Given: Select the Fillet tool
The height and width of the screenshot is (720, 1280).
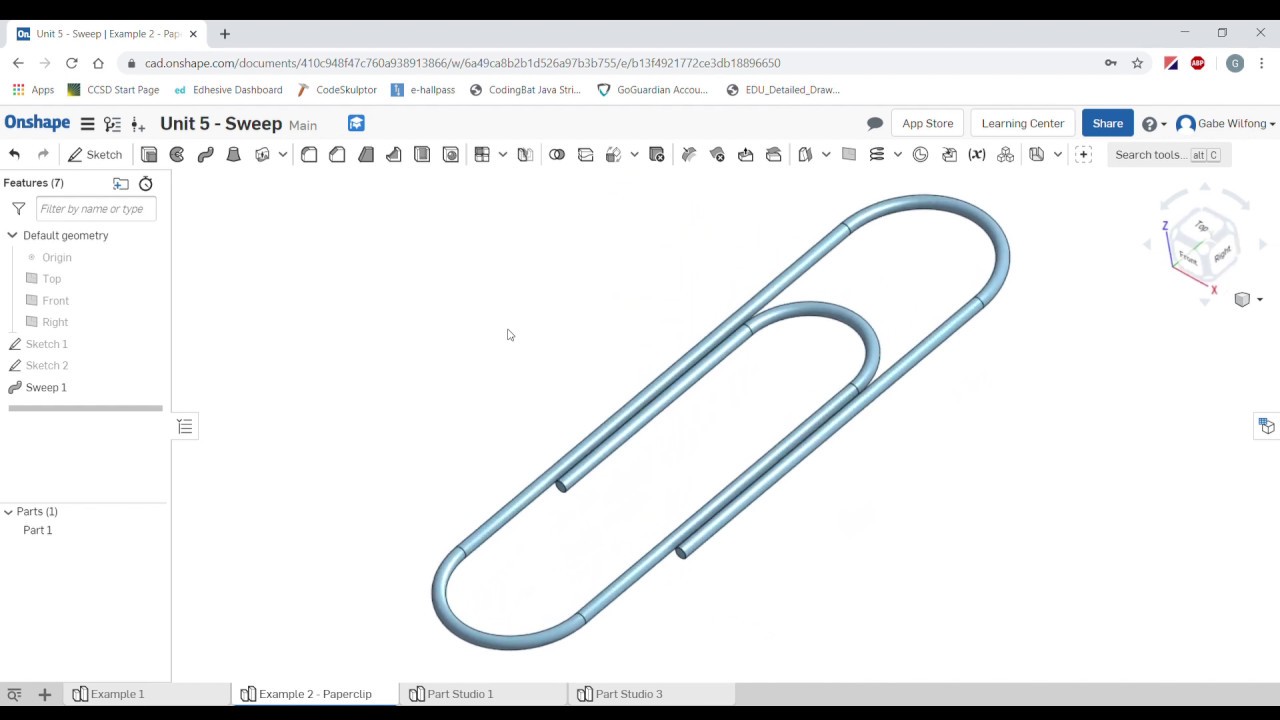Looking at the screenshot, I should point(309,154).
